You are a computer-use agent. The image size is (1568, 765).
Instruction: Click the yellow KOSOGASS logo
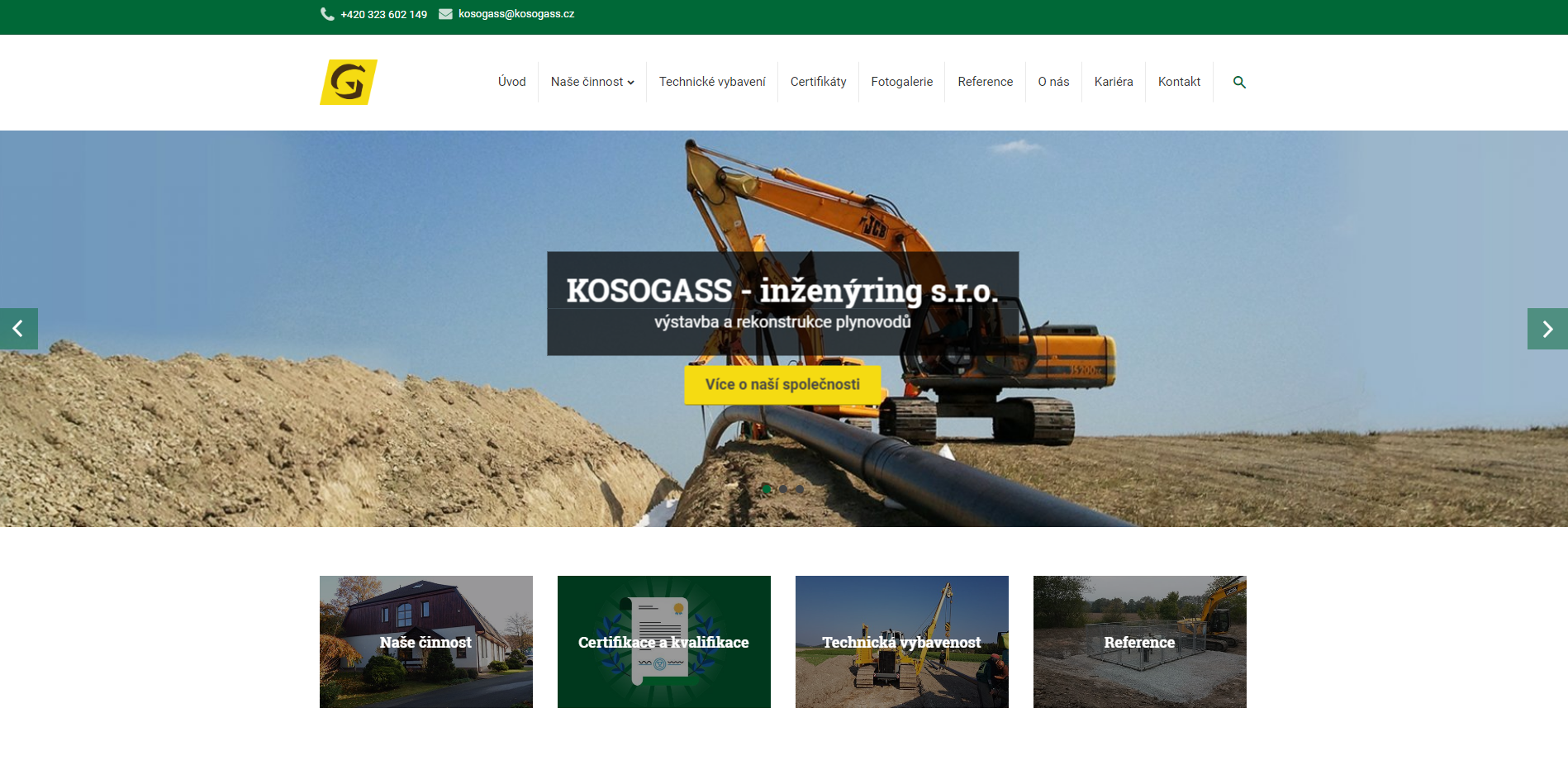pos(349,82)
